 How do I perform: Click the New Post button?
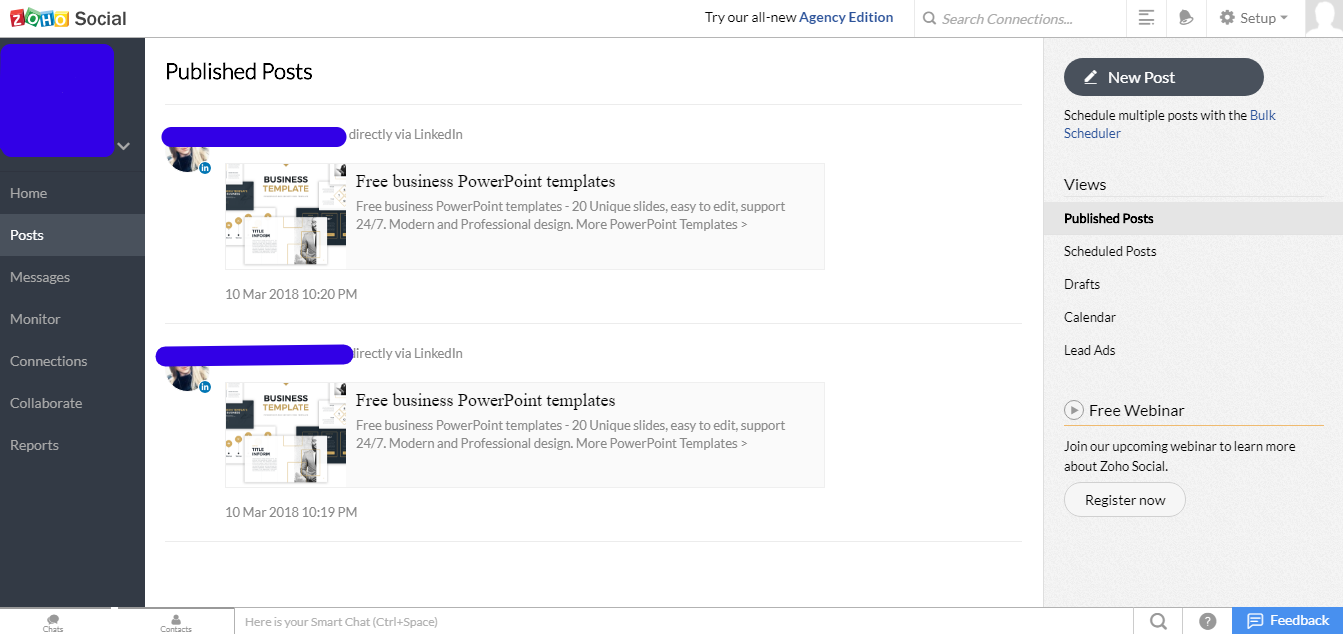click(x=1163, y=77)
